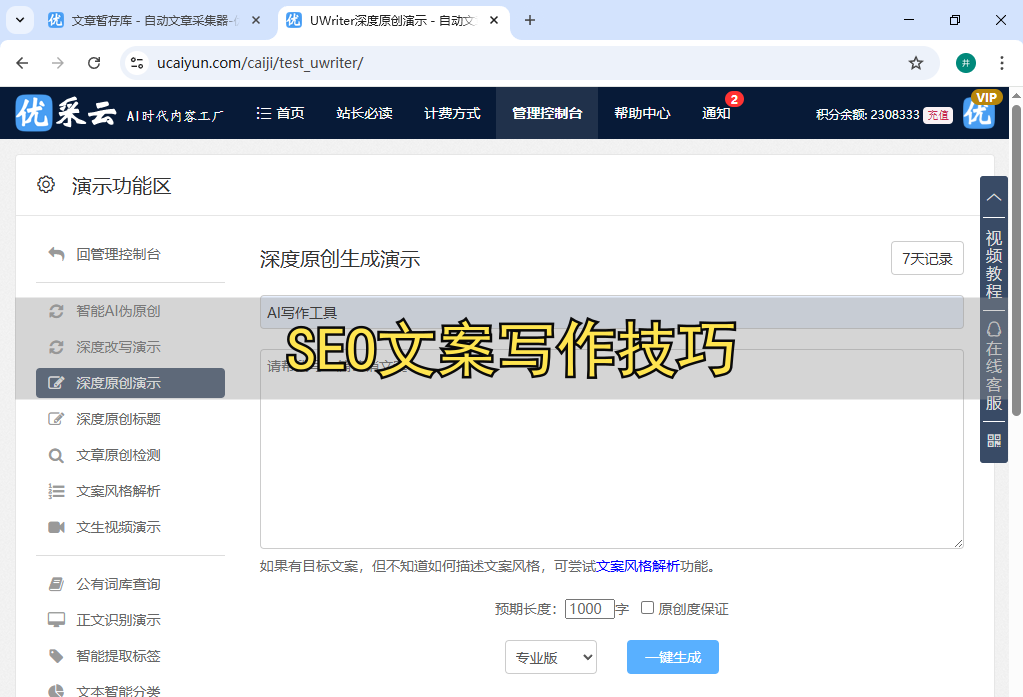This screenshot has width=1023, height=697.
Task: Click the 充值 recharge button
Action: 938,115
